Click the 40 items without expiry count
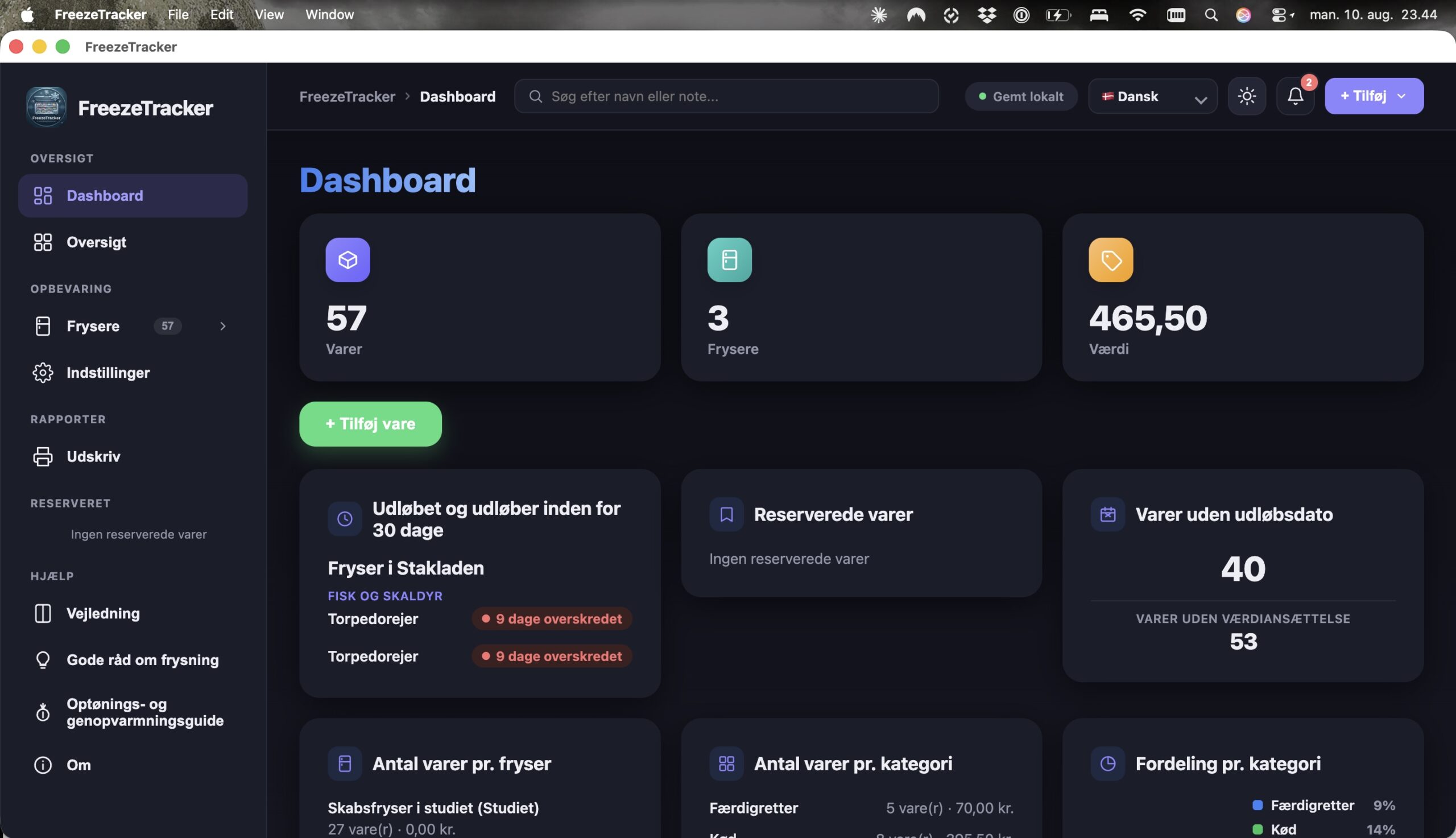Viewport: 1456px width, 838px height. point(1243,569)
